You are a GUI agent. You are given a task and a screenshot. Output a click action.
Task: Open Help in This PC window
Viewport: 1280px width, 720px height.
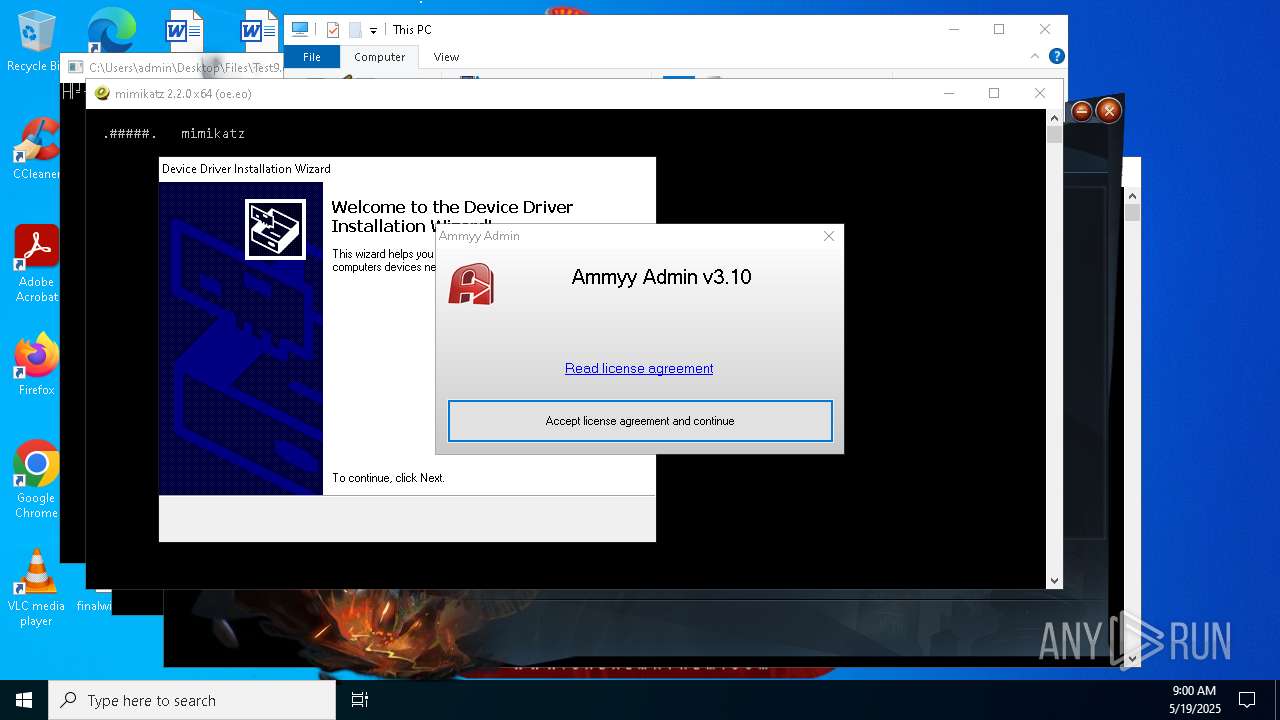tap(1056, 56)
